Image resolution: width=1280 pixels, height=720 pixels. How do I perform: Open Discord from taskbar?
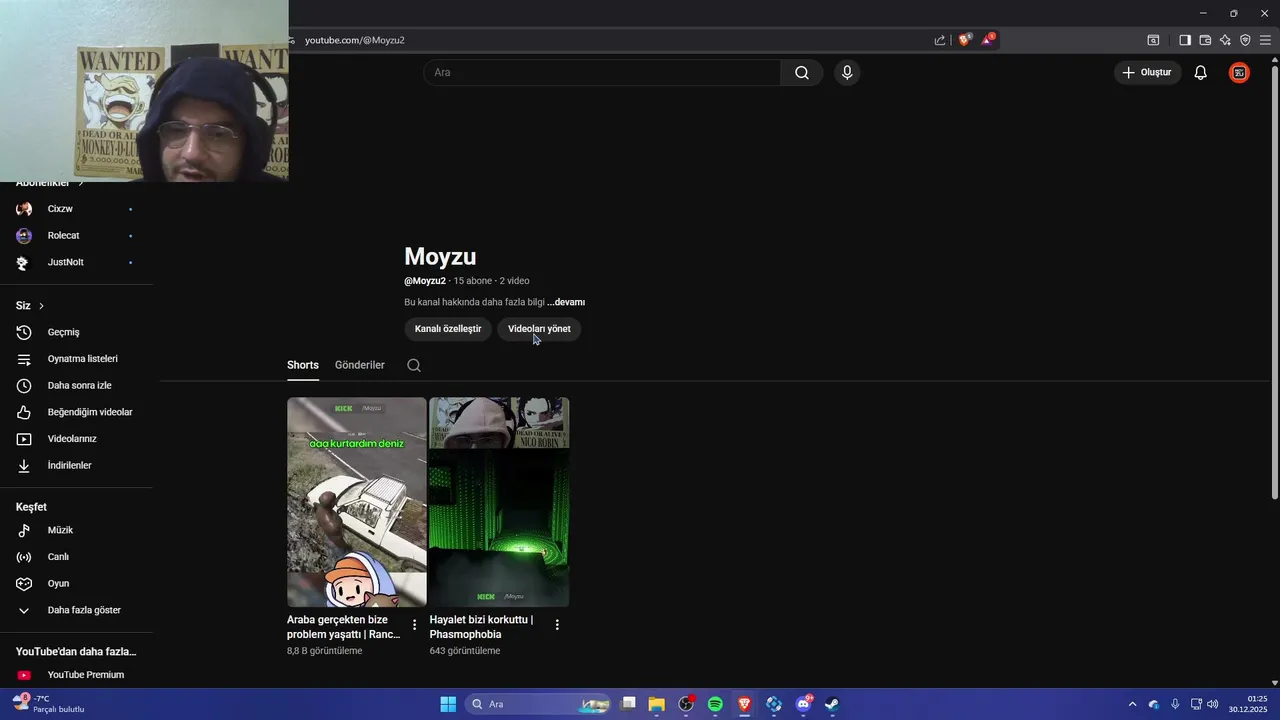(x=803, y=704)
